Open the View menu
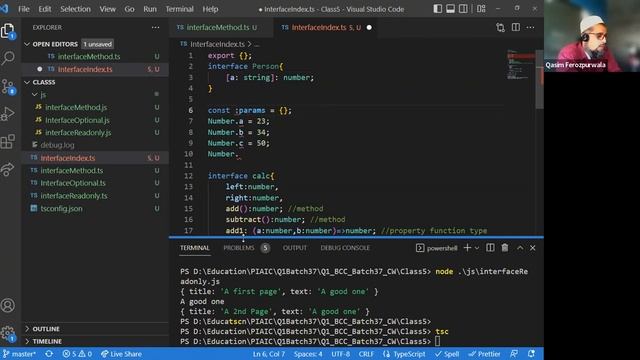The width and height of the screenshot is (640, 360). pos(107,9)
